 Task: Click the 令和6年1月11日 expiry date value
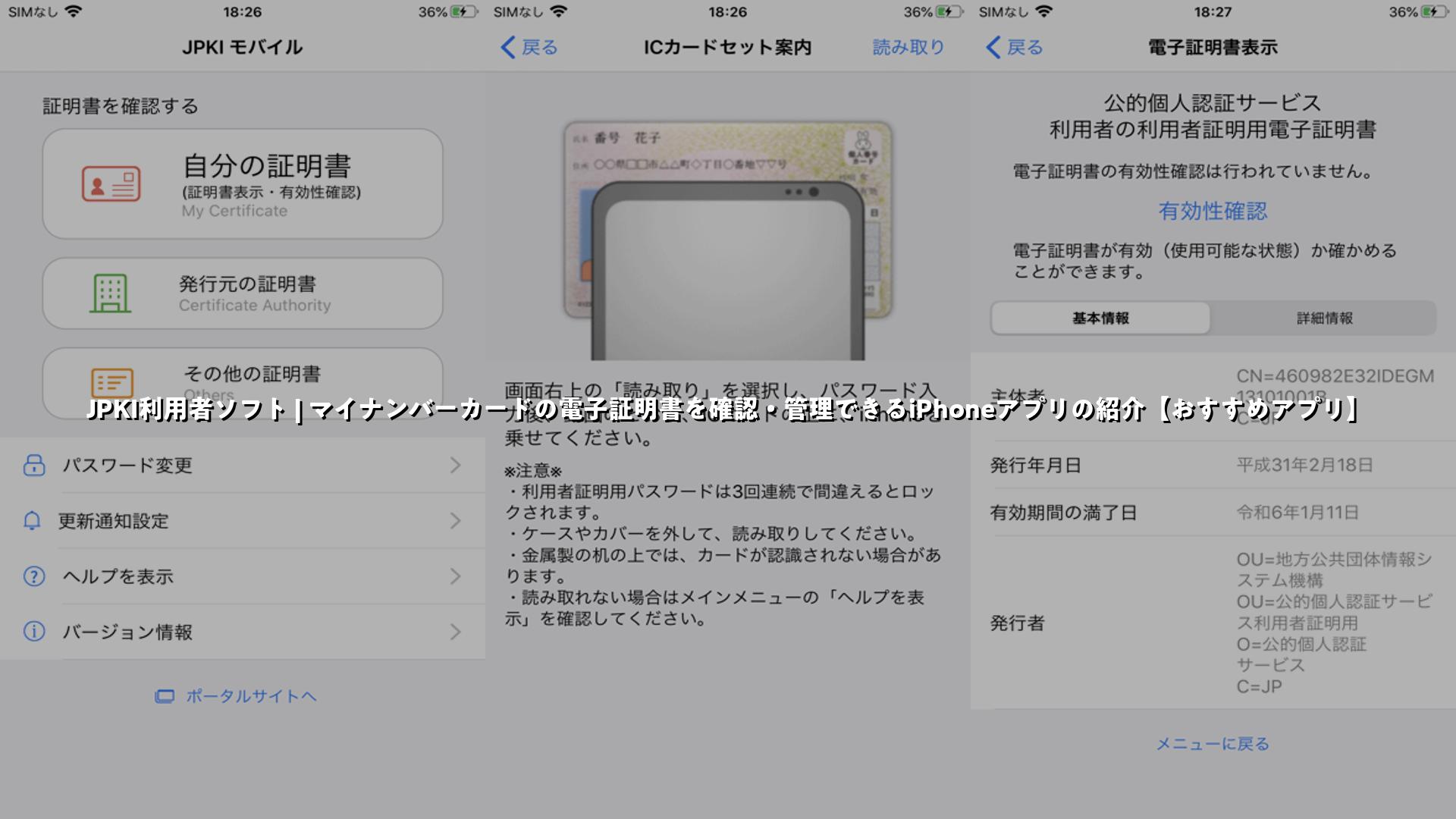pos(1298,513)
